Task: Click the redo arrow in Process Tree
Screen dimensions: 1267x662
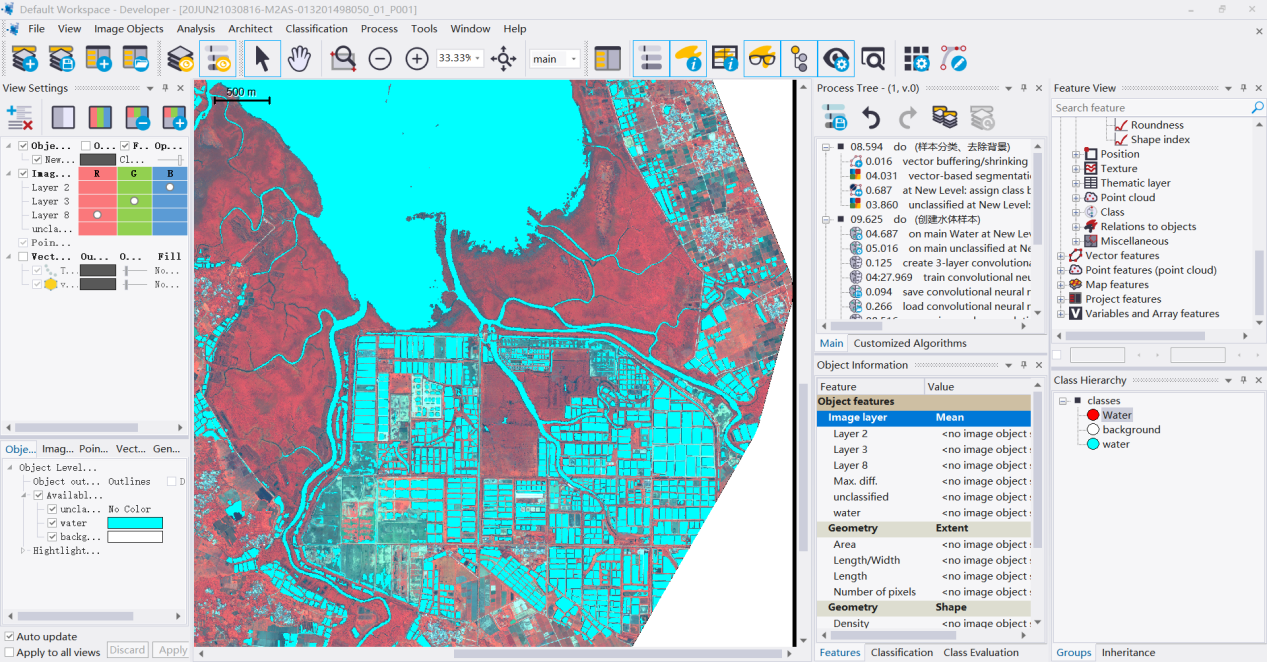Action: click(908, 118)
